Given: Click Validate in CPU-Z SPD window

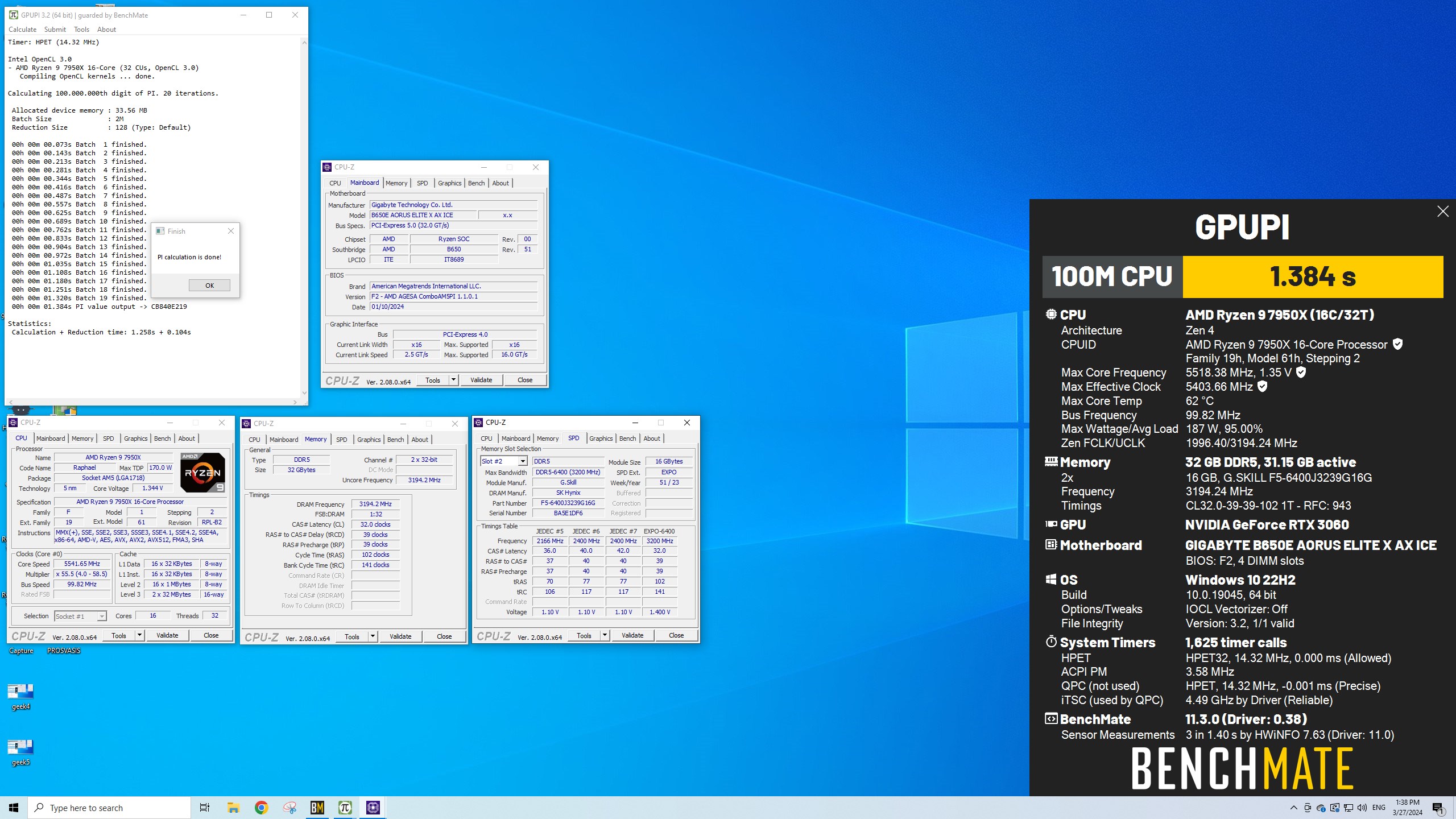Looking at the screenshot, I should [632, 635].
